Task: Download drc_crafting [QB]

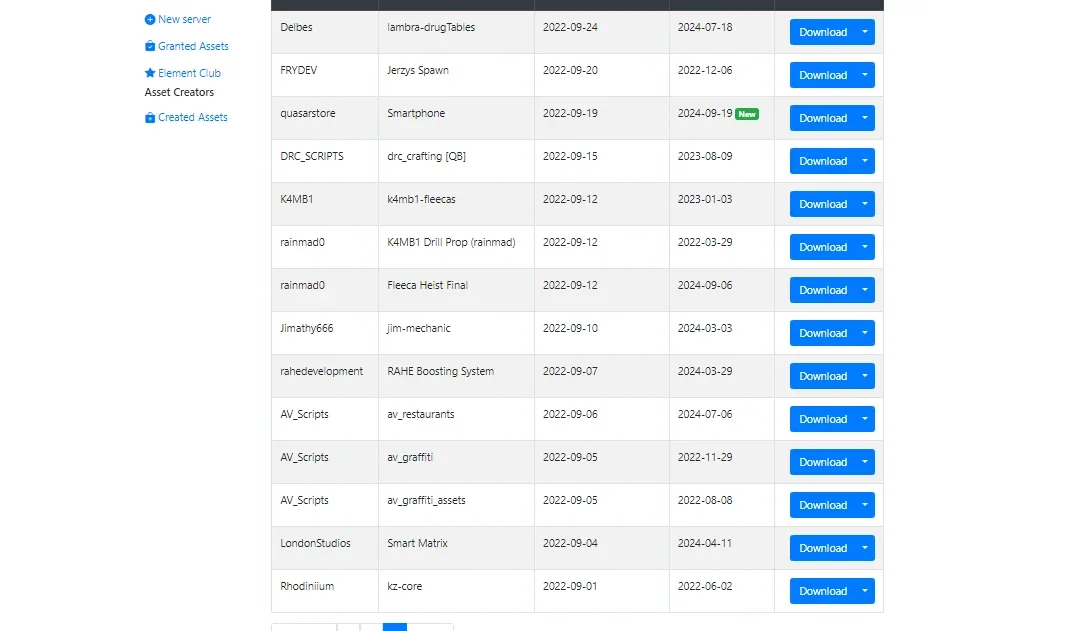Action: (823, 161)
